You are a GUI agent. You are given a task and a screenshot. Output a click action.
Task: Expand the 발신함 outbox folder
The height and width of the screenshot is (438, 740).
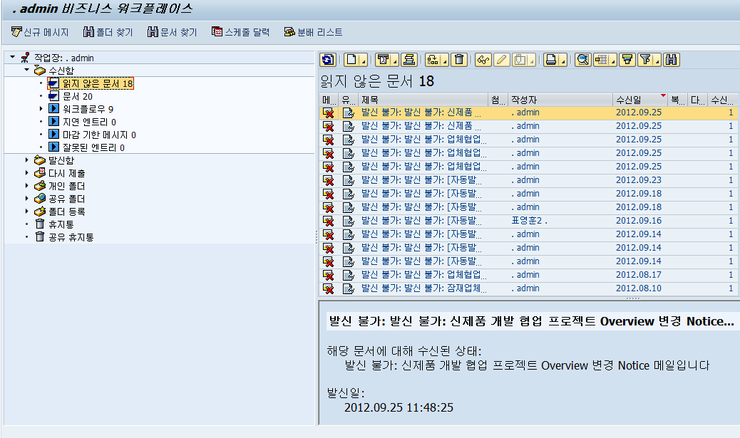[x=27, y=159]
